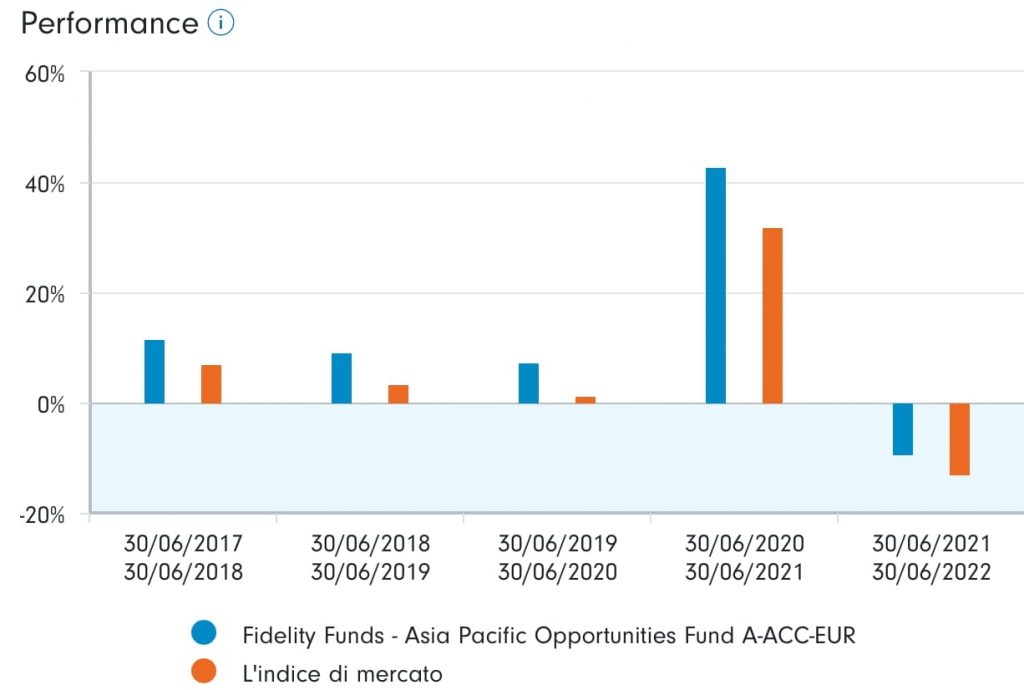The width and height of the screenshot is (1024, 690).
Task: Select the L'indice di mercato legend label
Action: (342, 674)
